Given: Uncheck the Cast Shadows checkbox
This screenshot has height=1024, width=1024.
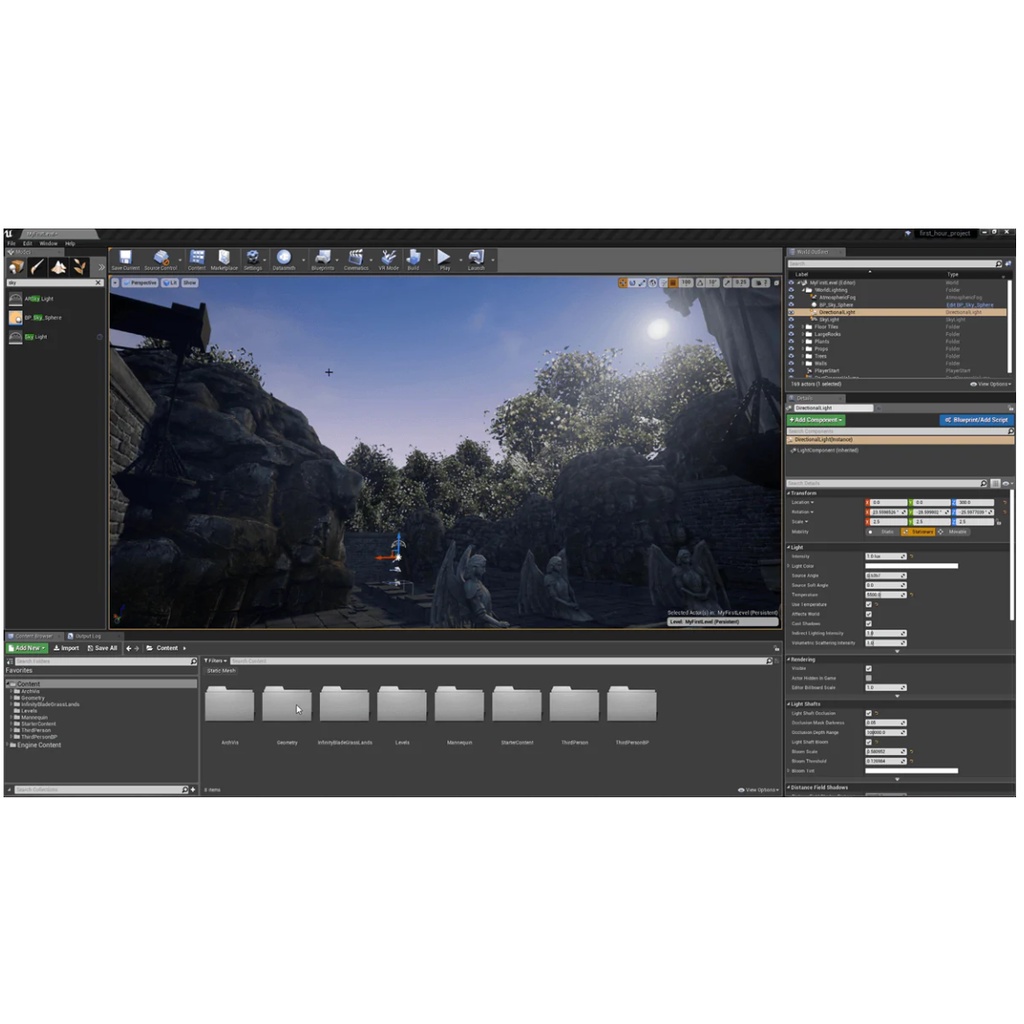Looking at the screenshot, I should tap(868, 623).
